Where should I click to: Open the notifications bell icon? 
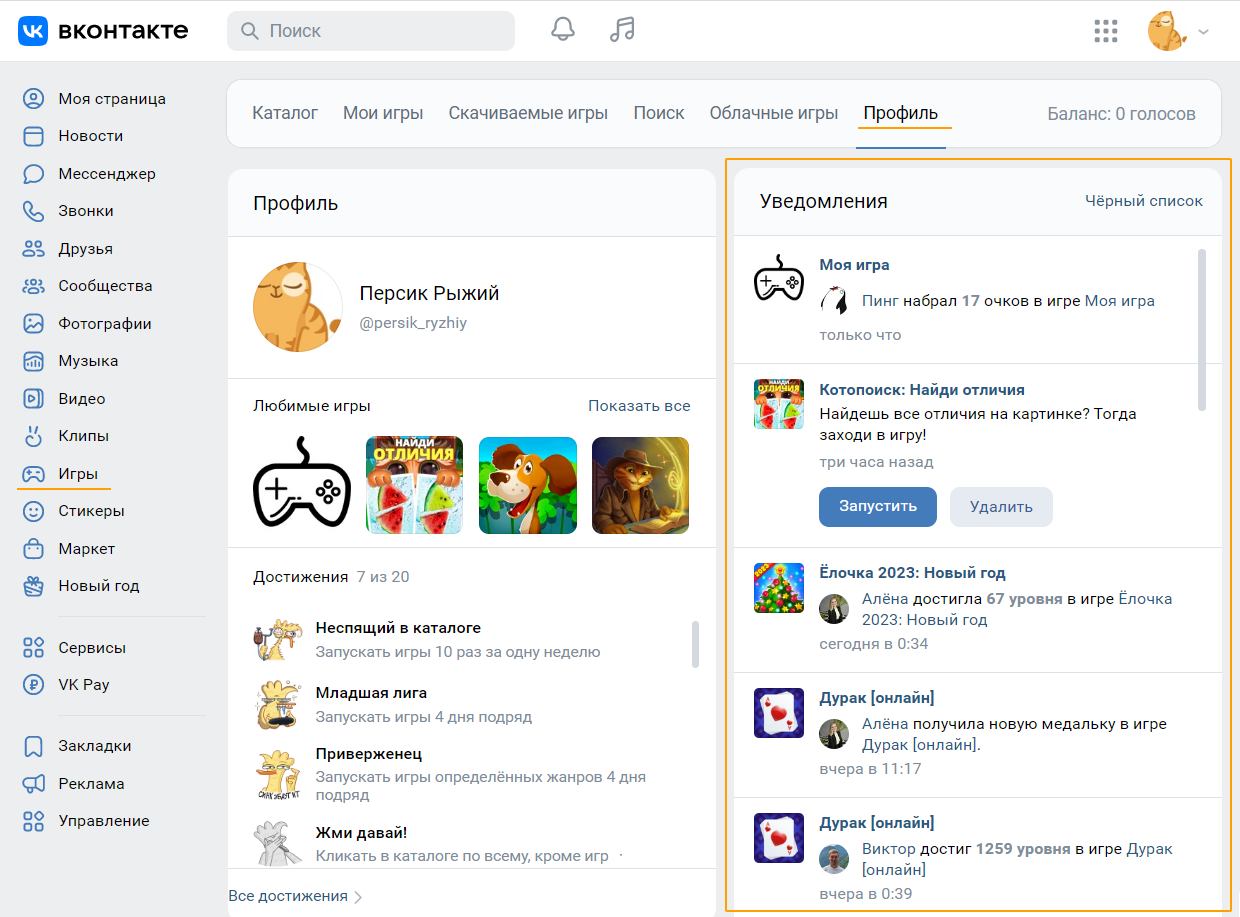pyautogui.click(x=563, y=30)
